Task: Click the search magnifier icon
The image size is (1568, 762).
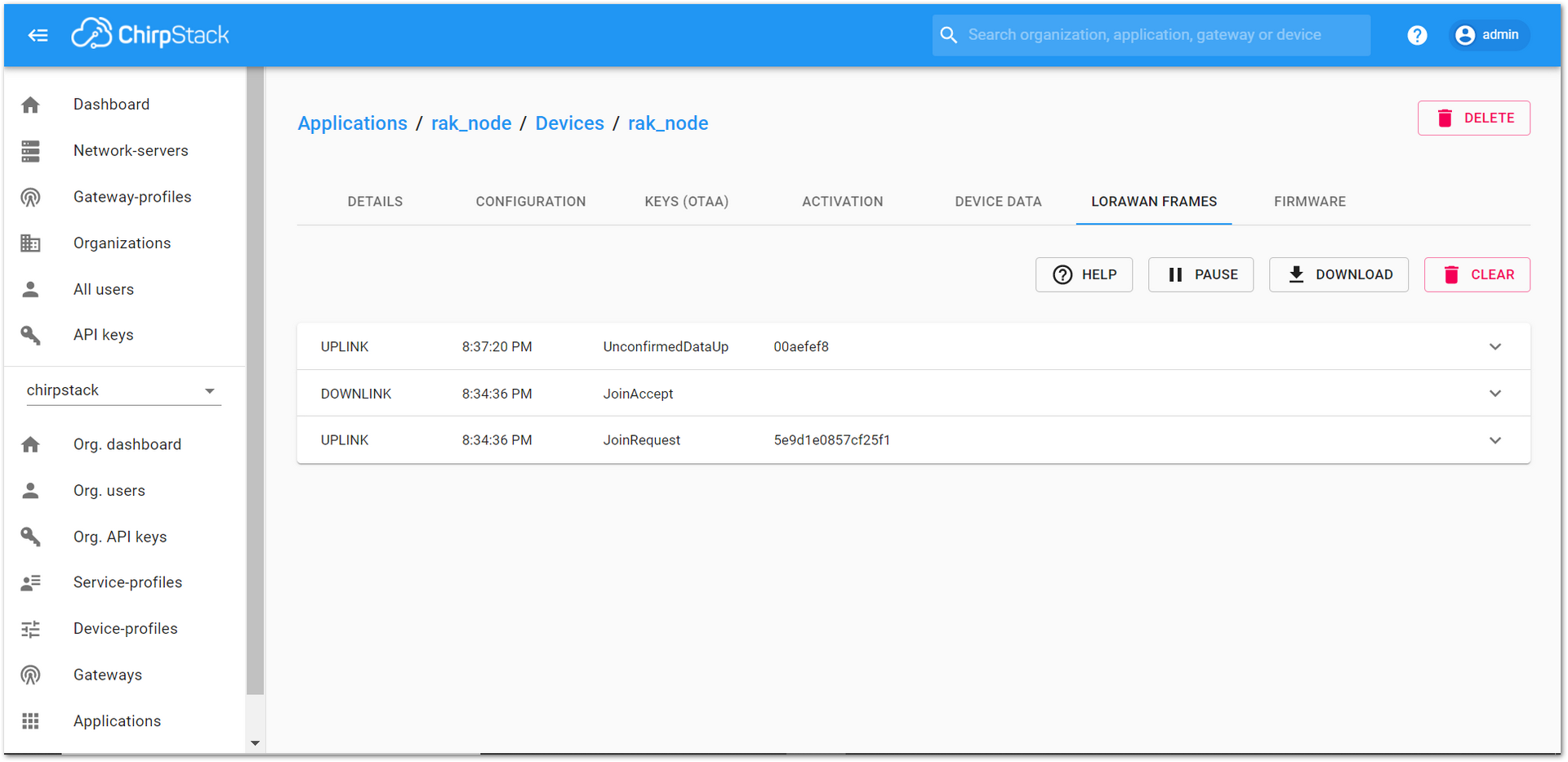Action: (x=948, y=35)
